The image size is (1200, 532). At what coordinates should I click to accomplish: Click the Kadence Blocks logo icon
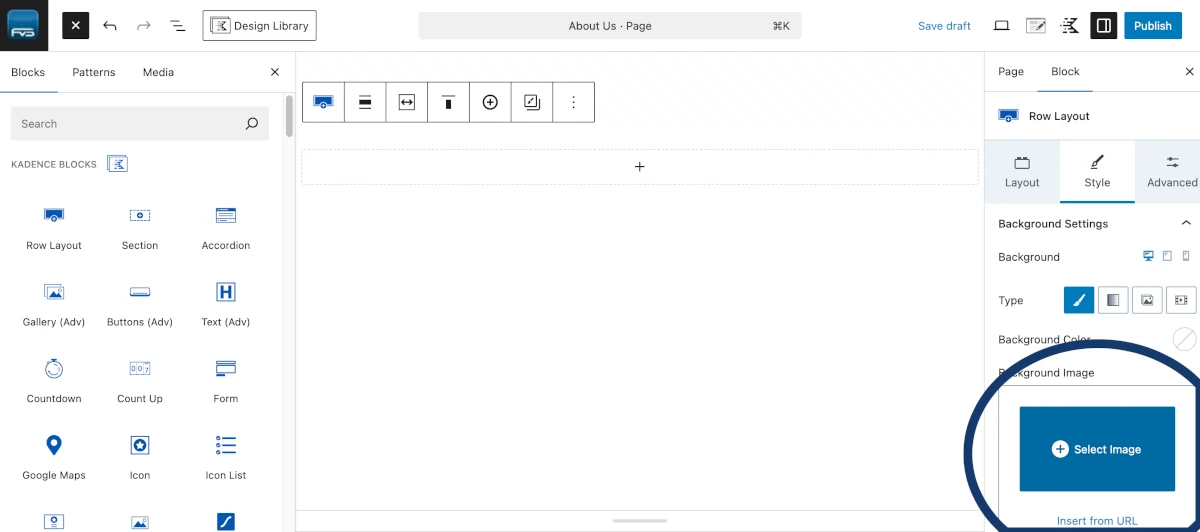point(117,164)
